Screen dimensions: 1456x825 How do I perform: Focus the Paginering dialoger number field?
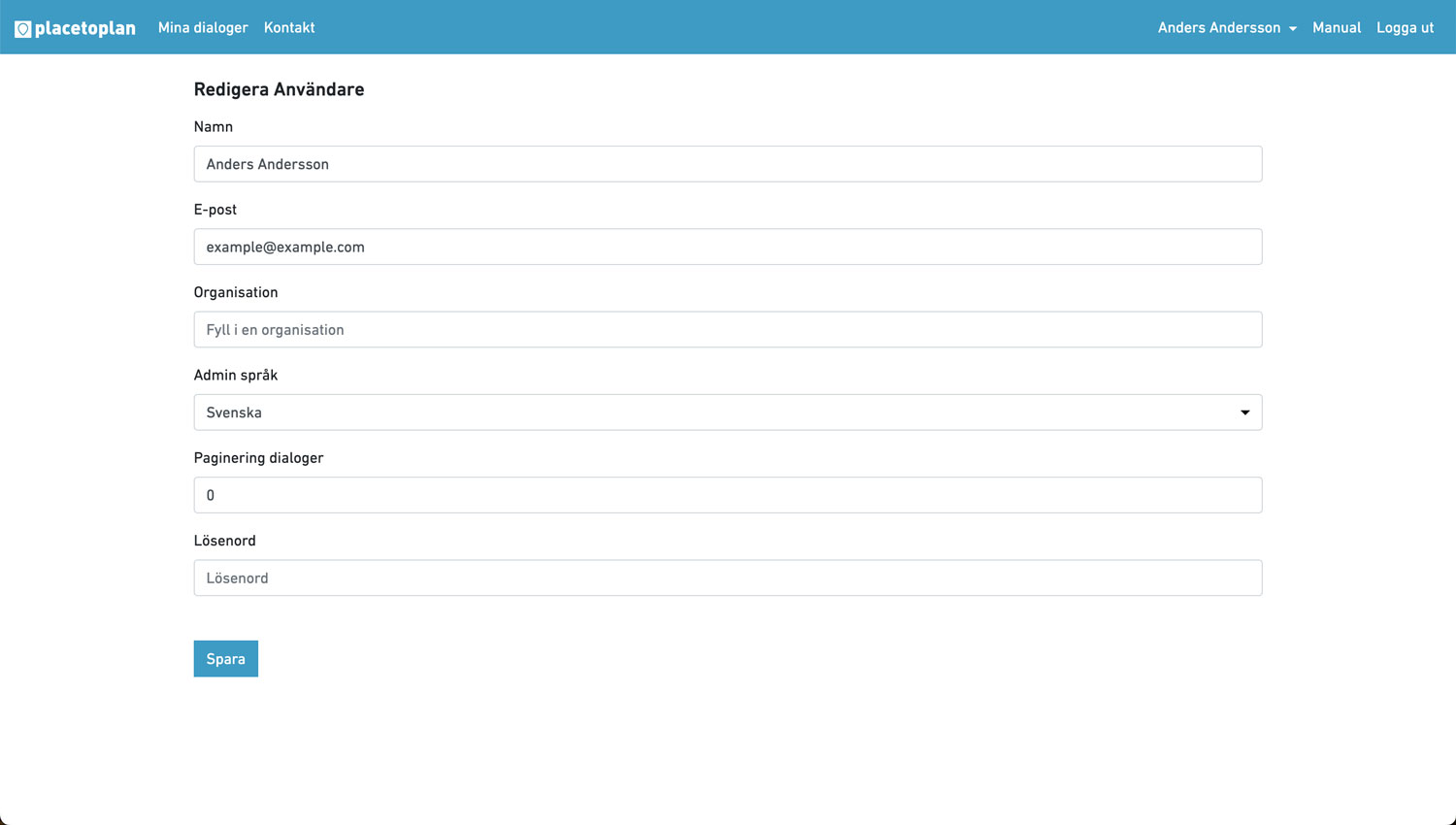[728, 495]
